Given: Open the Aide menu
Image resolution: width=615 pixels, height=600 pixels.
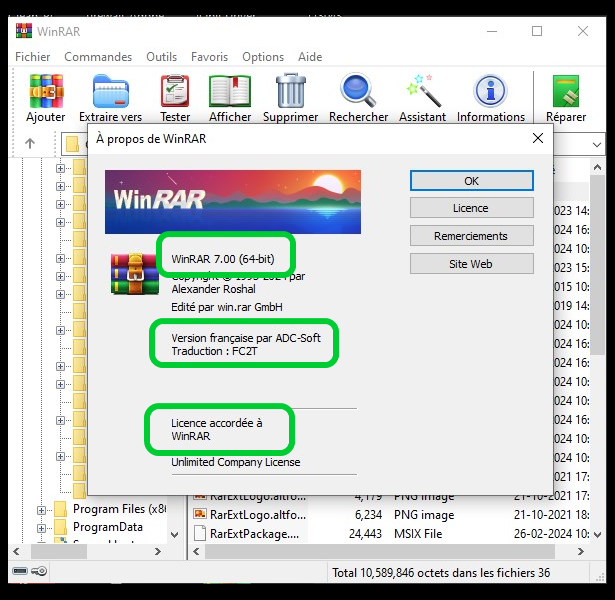Looking at the screenshot, I should pyautogui.click(x=310, y=57).
